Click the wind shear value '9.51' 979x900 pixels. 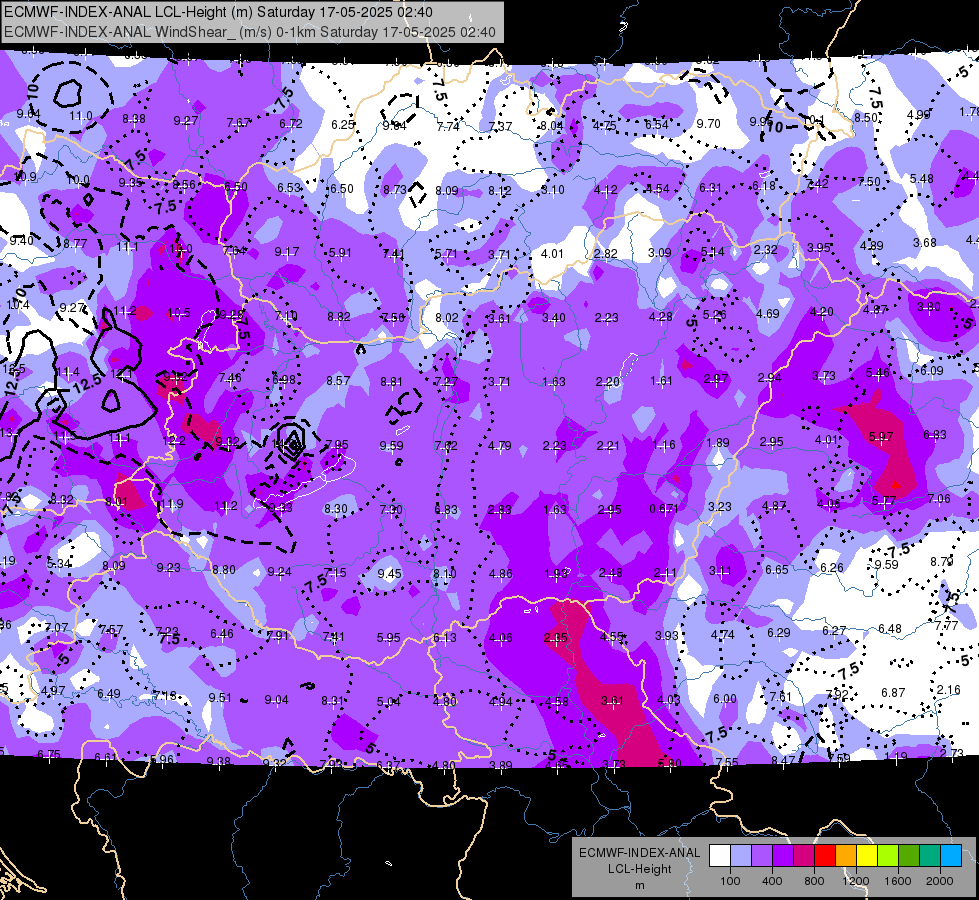coord(220,698)
